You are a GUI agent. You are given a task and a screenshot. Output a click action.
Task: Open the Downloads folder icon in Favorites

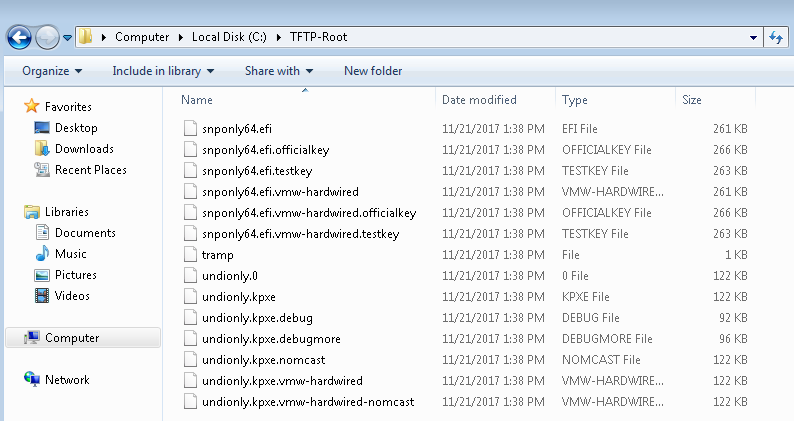(42, 149)
